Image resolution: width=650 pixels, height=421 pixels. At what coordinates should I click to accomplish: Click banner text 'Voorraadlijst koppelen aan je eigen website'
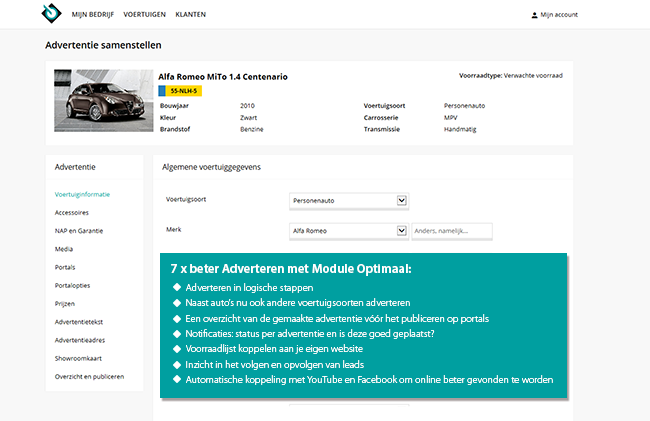(274, 349)
